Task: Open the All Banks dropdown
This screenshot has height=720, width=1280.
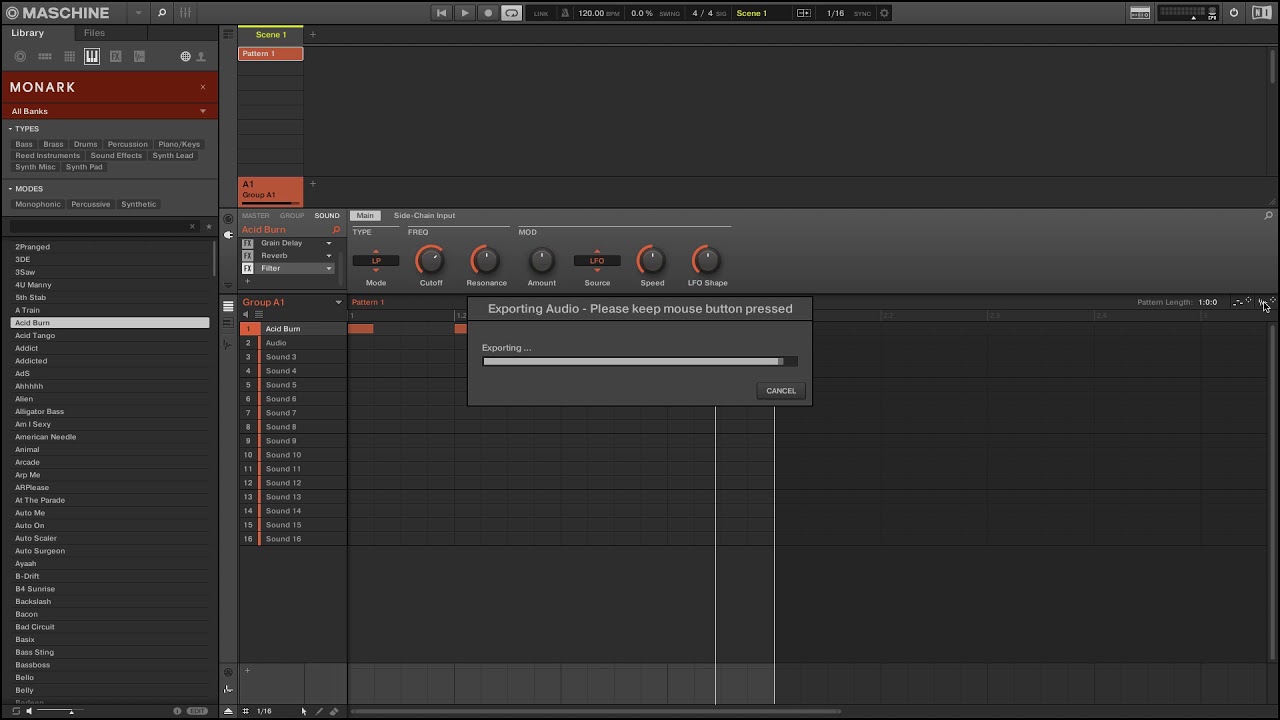Action: (109, 111)
